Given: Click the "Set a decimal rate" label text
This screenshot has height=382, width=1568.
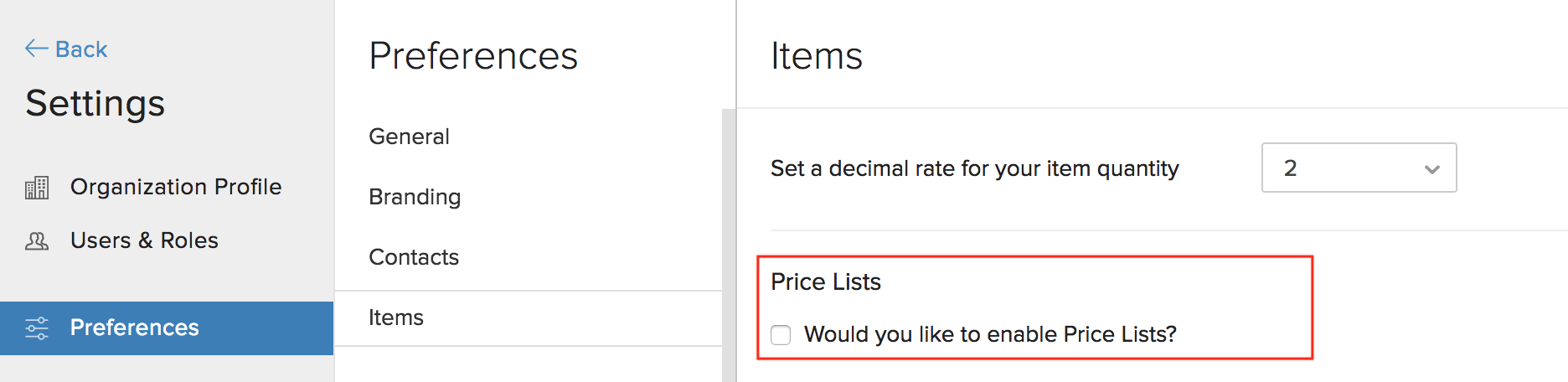Looking at the screenshot, I should point(974,168).
